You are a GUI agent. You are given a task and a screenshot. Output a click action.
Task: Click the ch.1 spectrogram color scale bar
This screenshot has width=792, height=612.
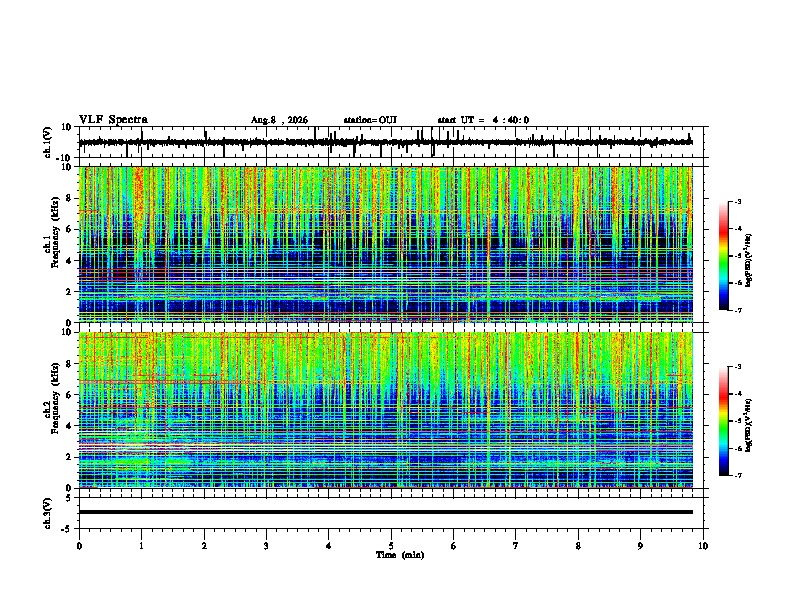tap(723, 256)
